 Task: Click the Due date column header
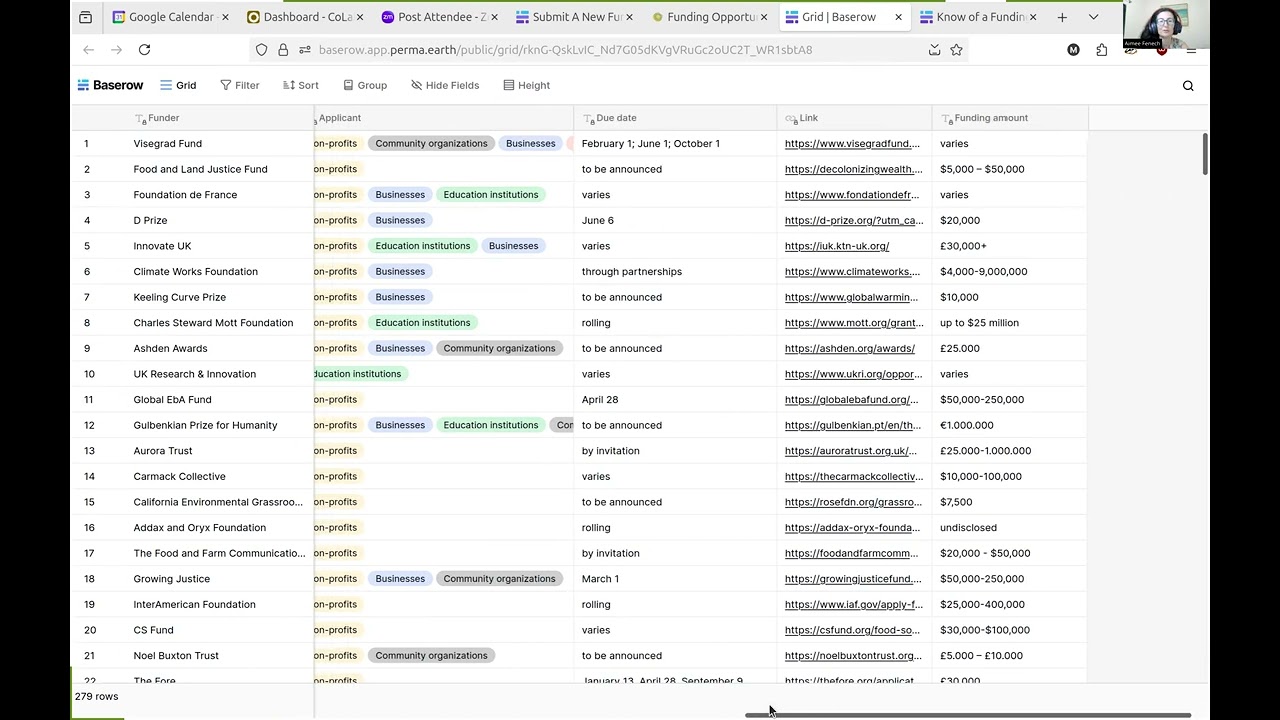coord(675,118)
